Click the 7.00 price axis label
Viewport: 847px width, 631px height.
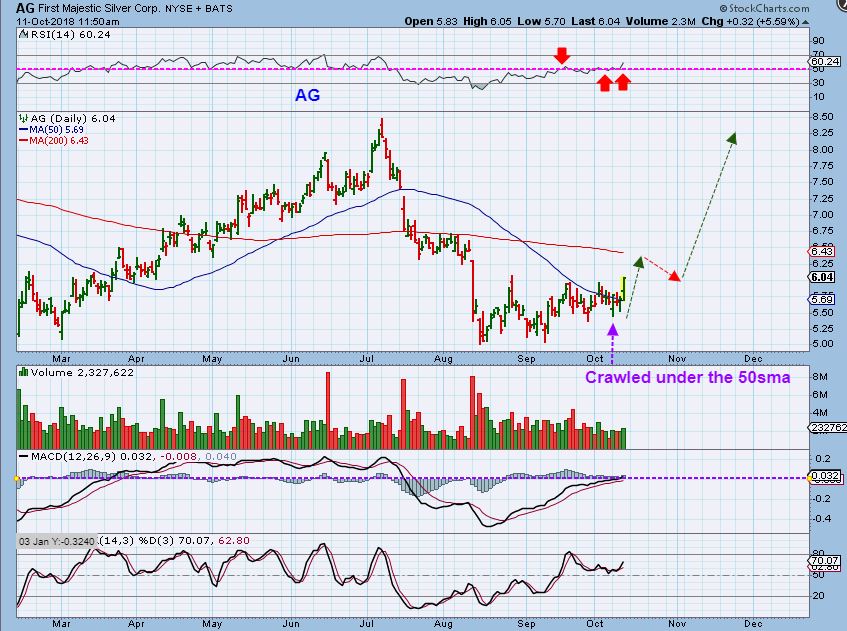tap(822, 214)
